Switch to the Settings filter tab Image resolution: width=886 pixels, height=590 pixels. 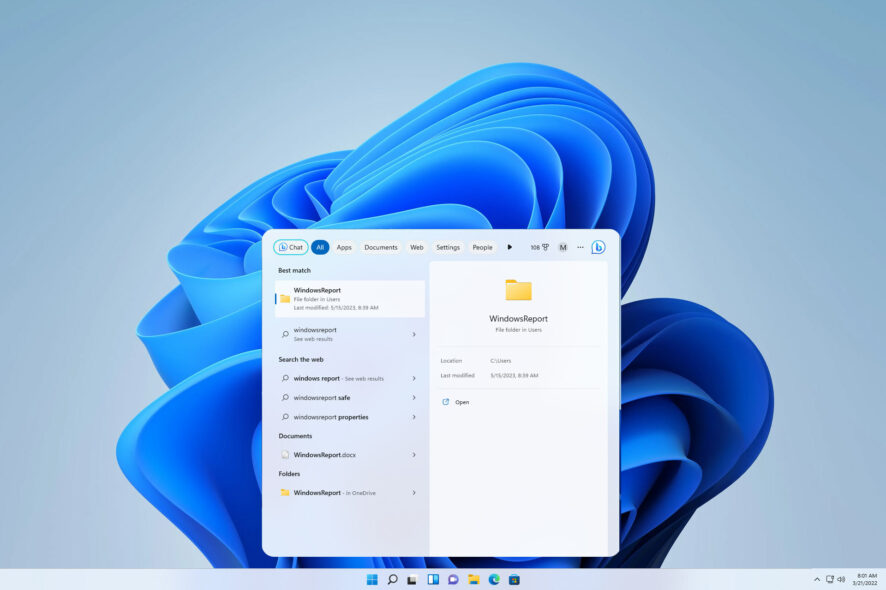[448, 247]
